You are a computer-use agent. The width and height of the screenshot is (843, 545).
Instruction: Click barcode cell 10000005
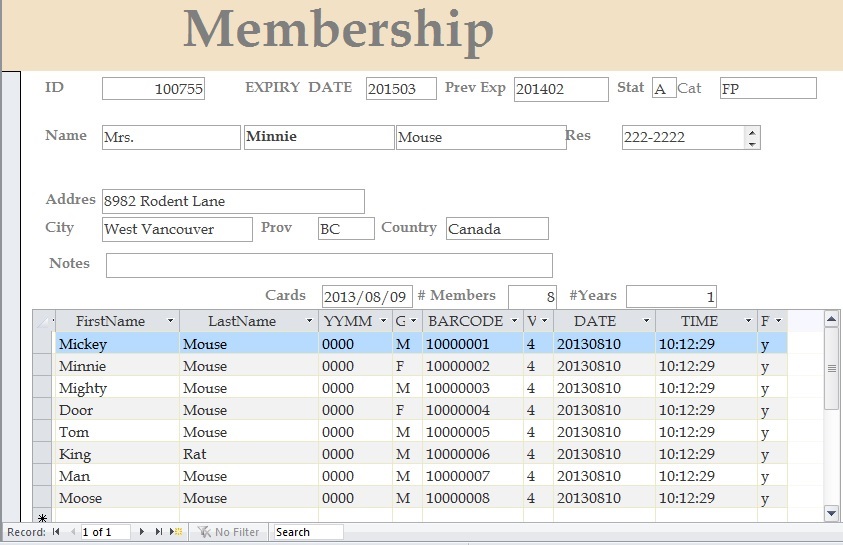point(473,432)
